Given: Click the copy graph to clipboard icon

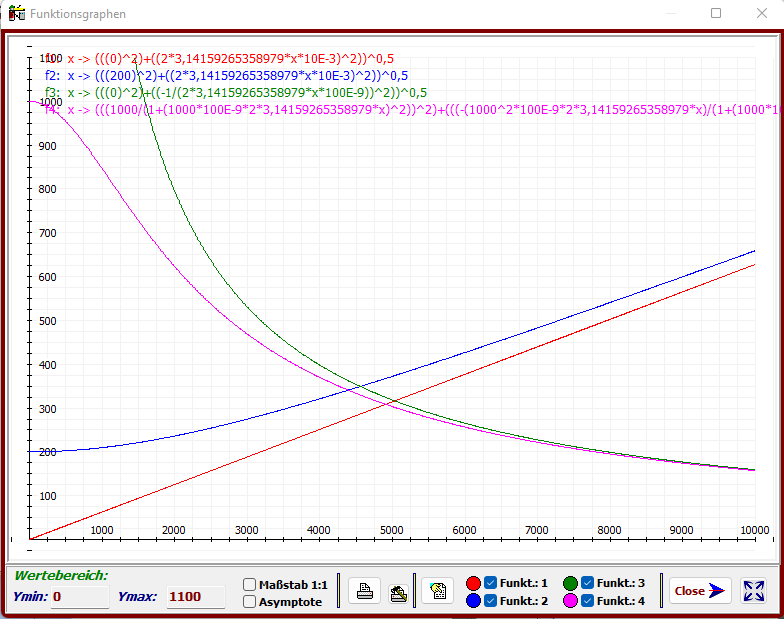Looking at the screenshot, I should click(437, 591).
